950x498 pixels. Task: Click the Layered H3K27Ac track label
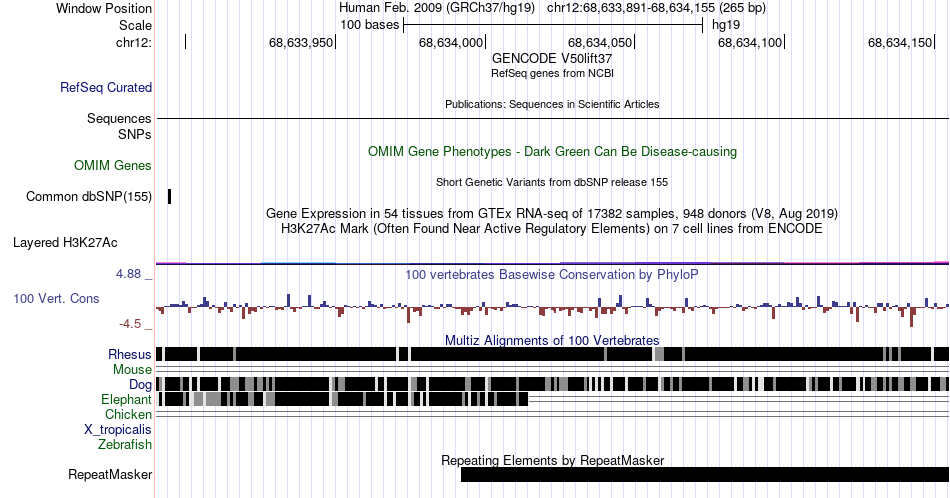pyautogui.click(x=65, y=243)
